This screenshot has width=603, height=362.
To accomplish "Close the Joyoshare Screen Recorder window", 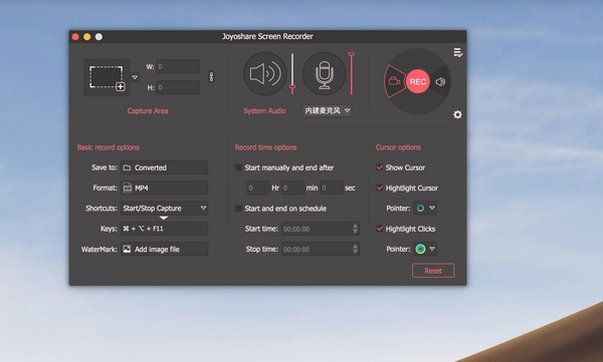I will click(x=75, y=37).
